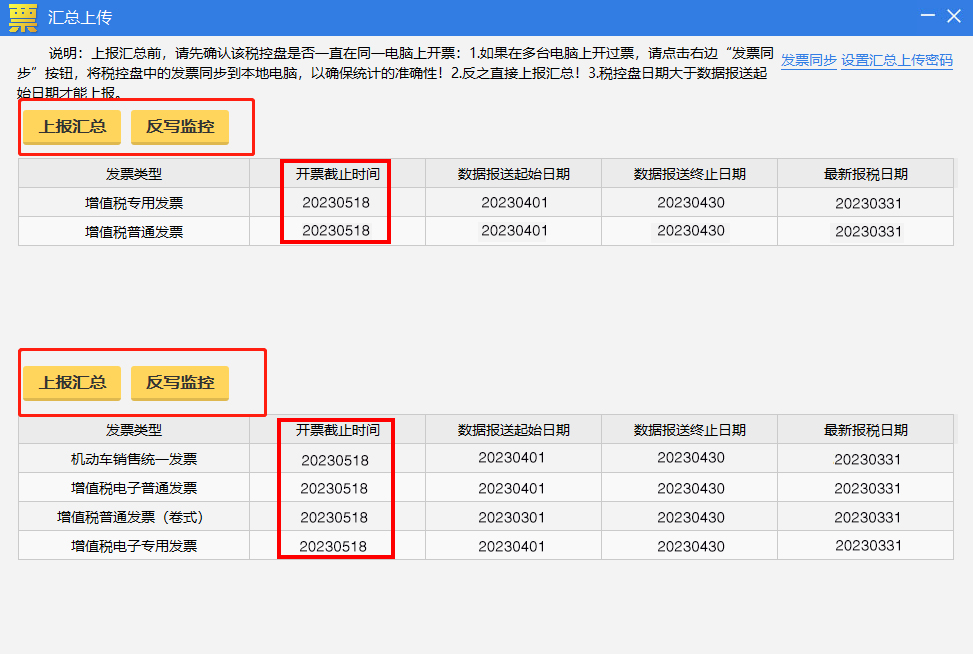
Task: Click 20230401 in the 增值税电子普通发票 row
Action: click(511, 489)
